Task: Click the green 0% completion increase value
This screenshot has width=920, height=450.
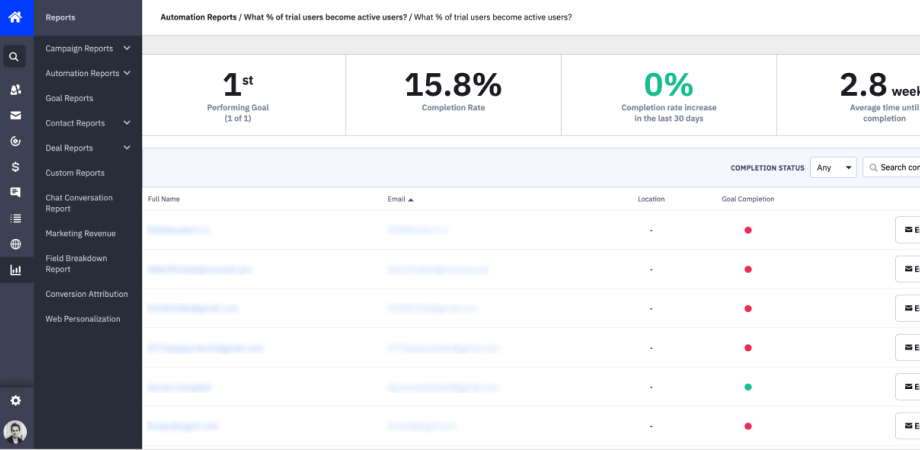Action: 669,85
